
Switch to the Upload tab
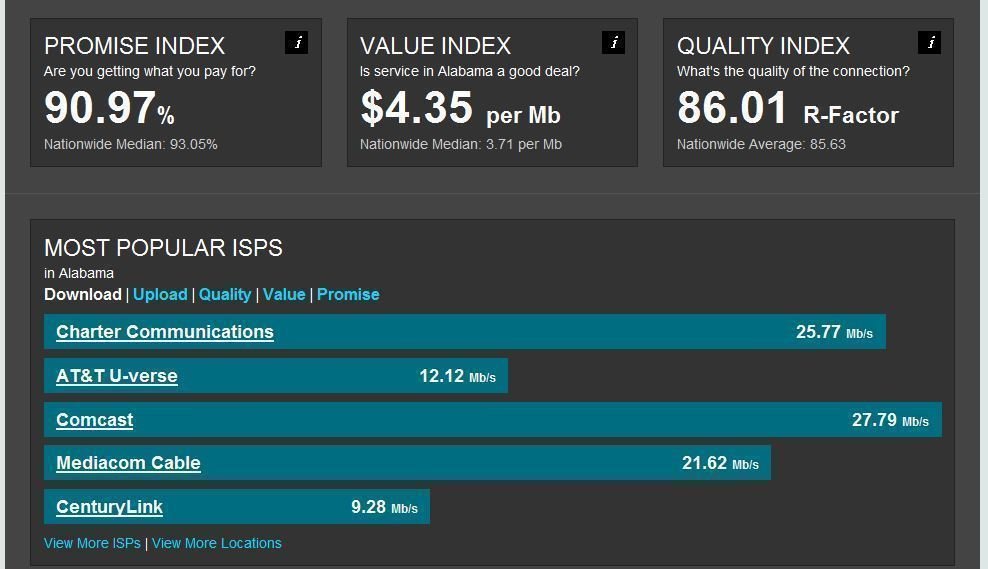point(160,294)
